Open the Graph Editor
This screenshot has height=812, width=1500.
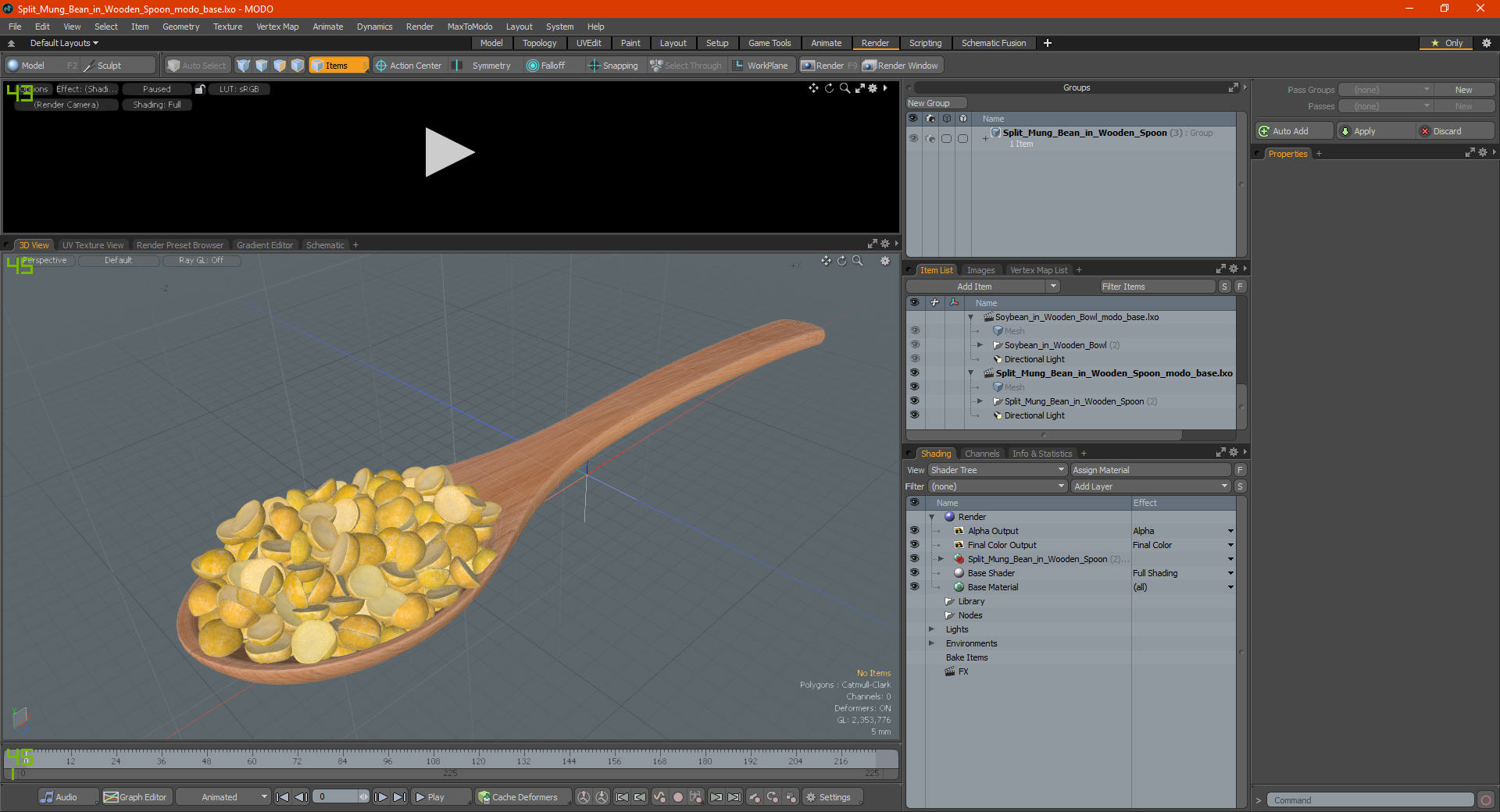[135, 797]
